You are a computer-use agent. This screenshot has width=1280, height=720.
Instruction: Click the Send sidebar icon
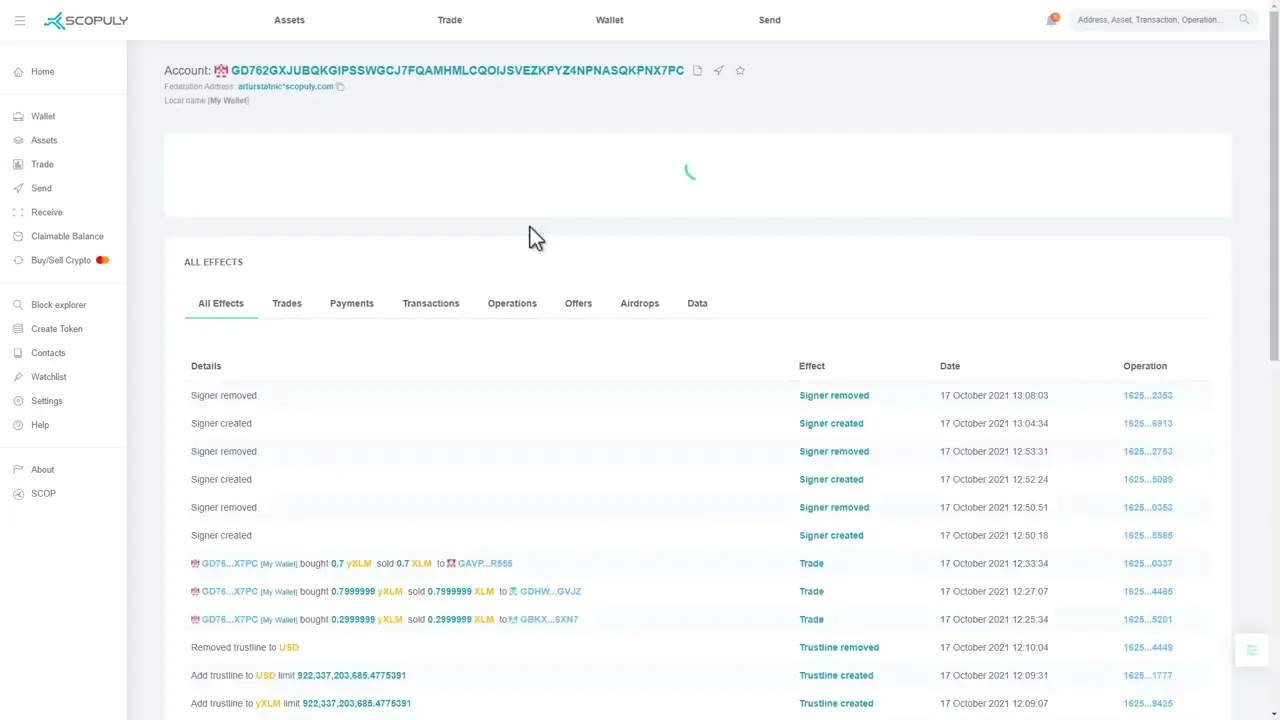pyautogui.click(x=18, y=188)
